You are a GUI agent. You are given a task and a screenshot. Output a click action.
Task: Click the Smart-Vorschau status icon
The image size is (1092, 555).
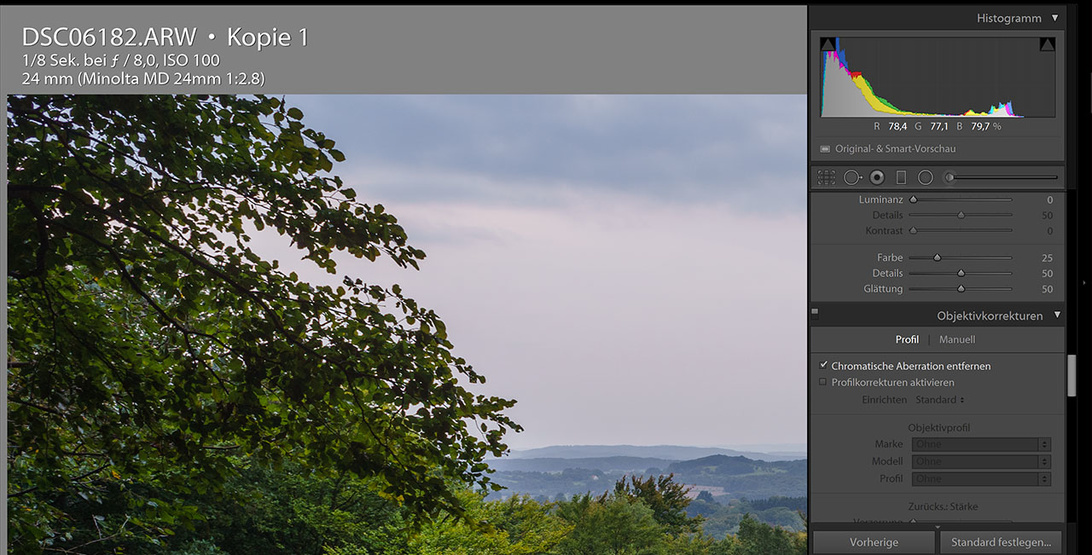[825, 149]
